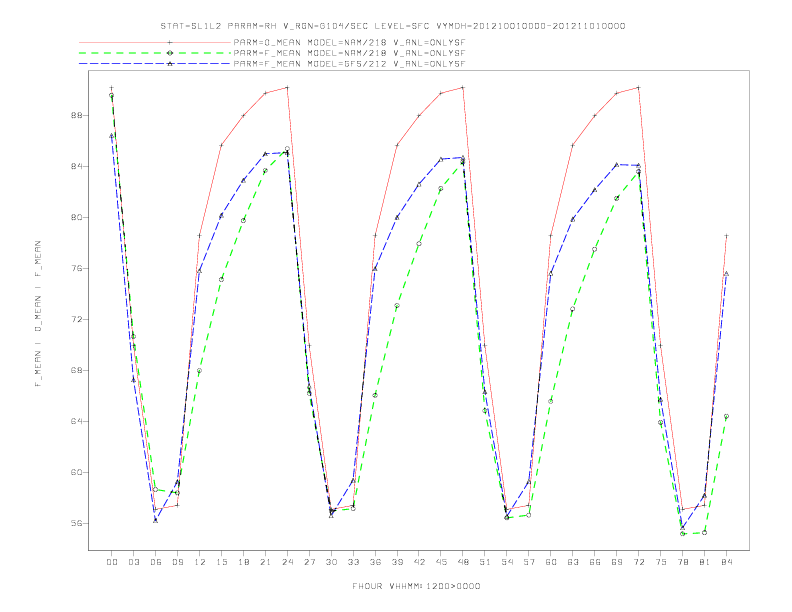The width and height of the screenshot is (792, 612).
Task: Click x-axis forecast hour label 75
Action: pos(661,562)
